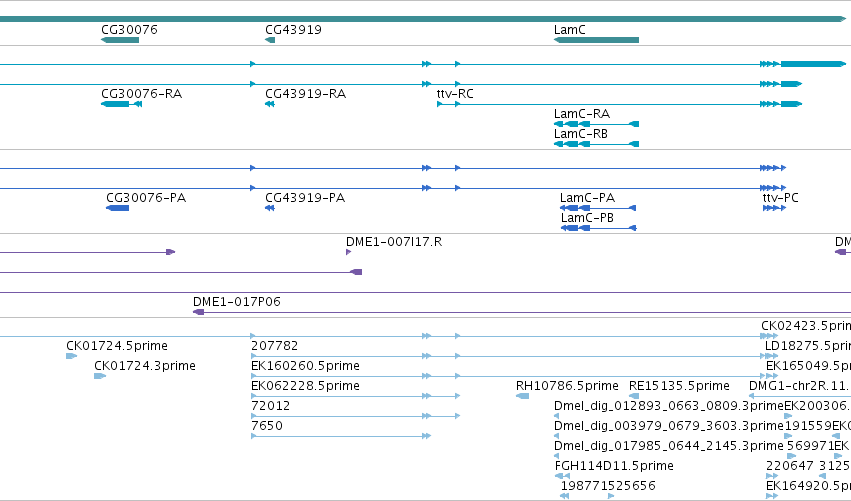851x501 pixels.
Task: Click EST label CK01724.5prime
Action: pos(117,345)
